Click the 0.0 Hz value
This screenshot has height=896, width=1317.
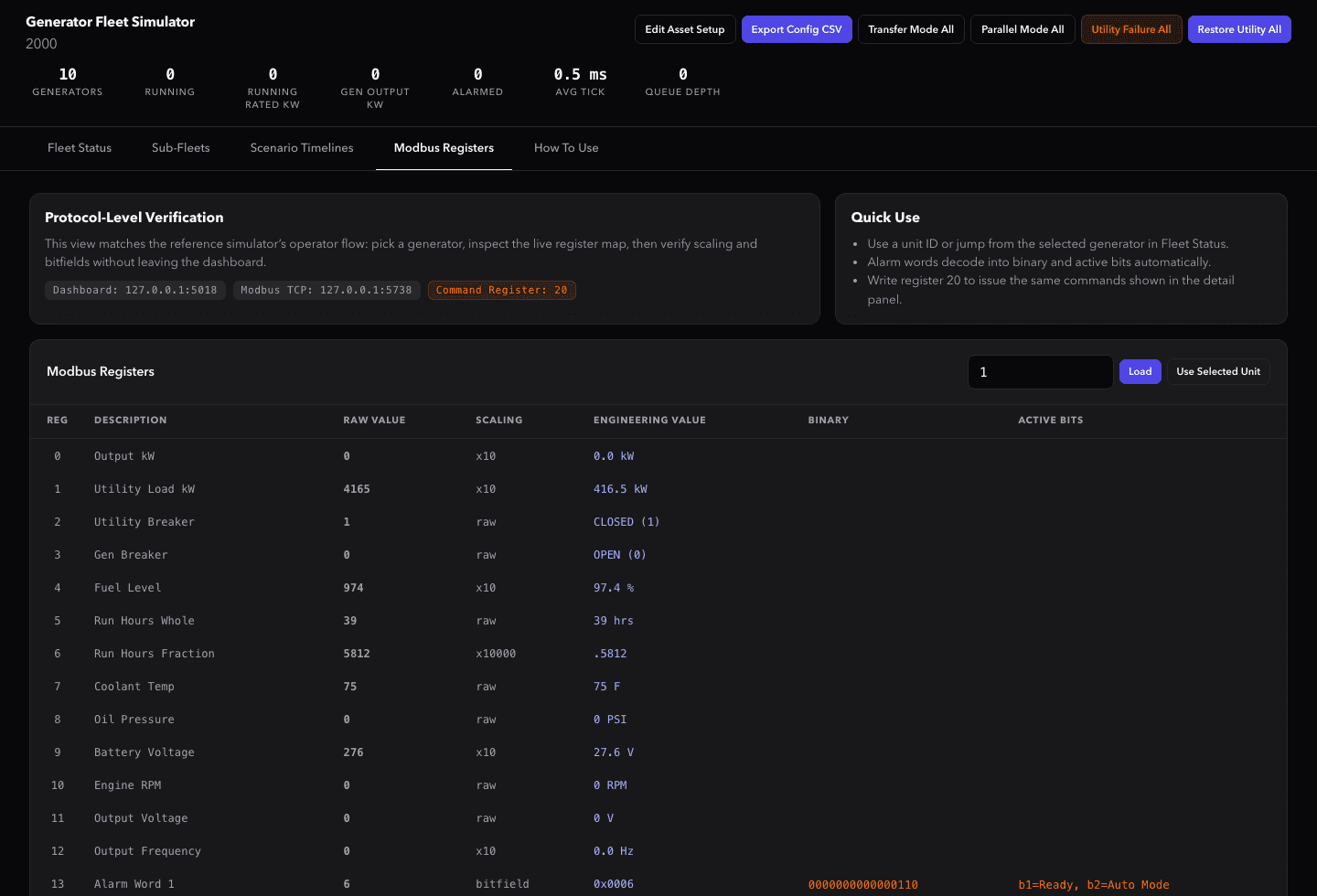click(614, 851)
